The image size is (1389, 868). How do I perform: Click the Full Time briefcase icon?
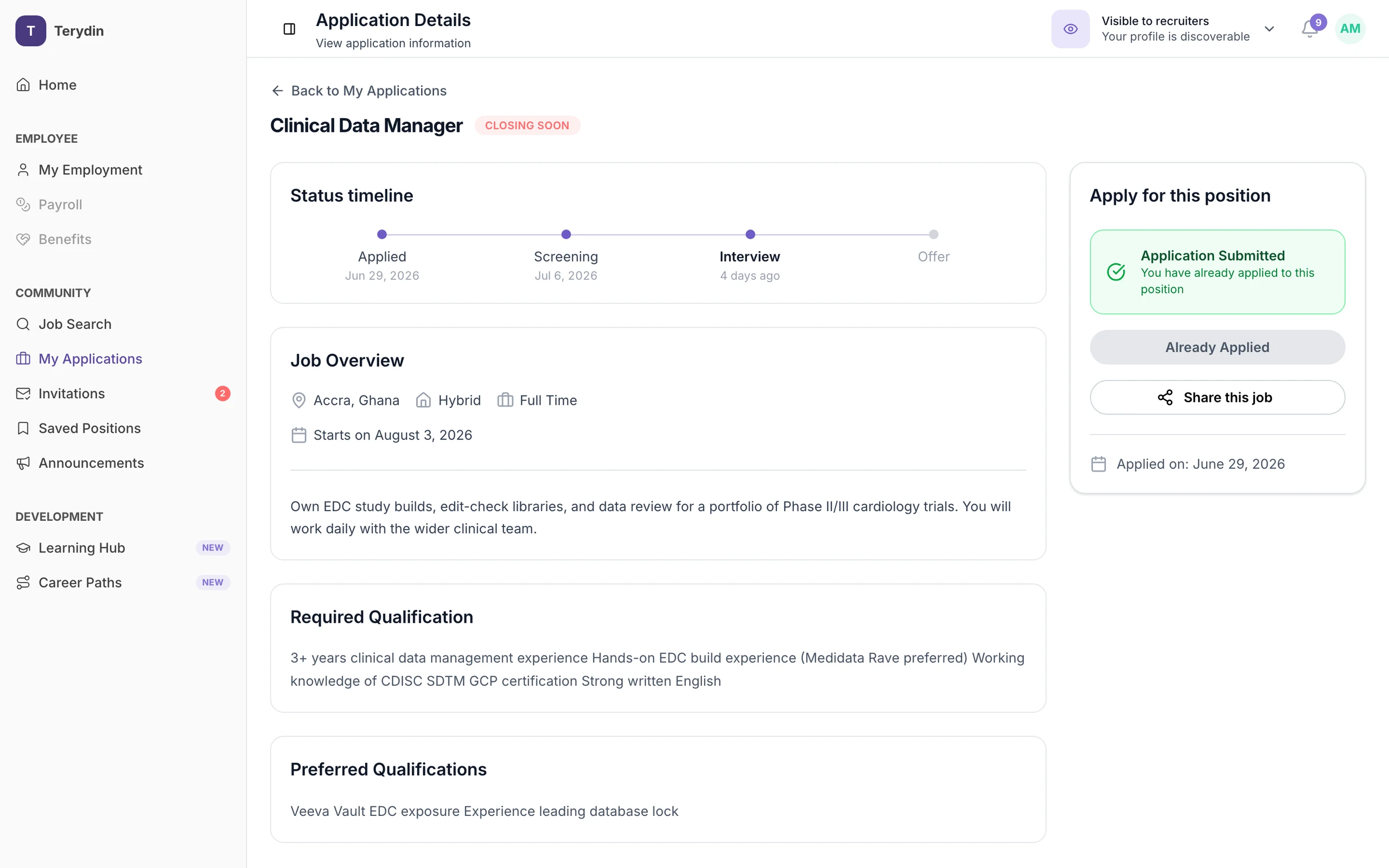click(x=505, y=400)
